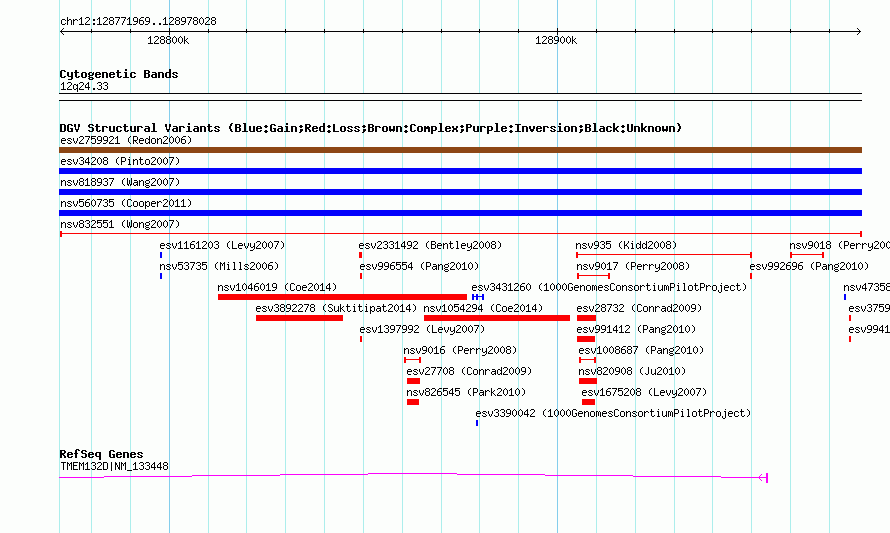Click the TMEM132D|NM_133448 gene label
Viewport: 890px width, 533px height.
tap(114, 466)
